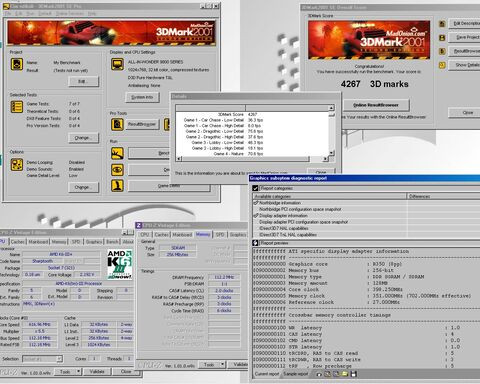Click Edit button in Project section
Image resolution: width=480 pixels, height=384 pixels.
84,81
